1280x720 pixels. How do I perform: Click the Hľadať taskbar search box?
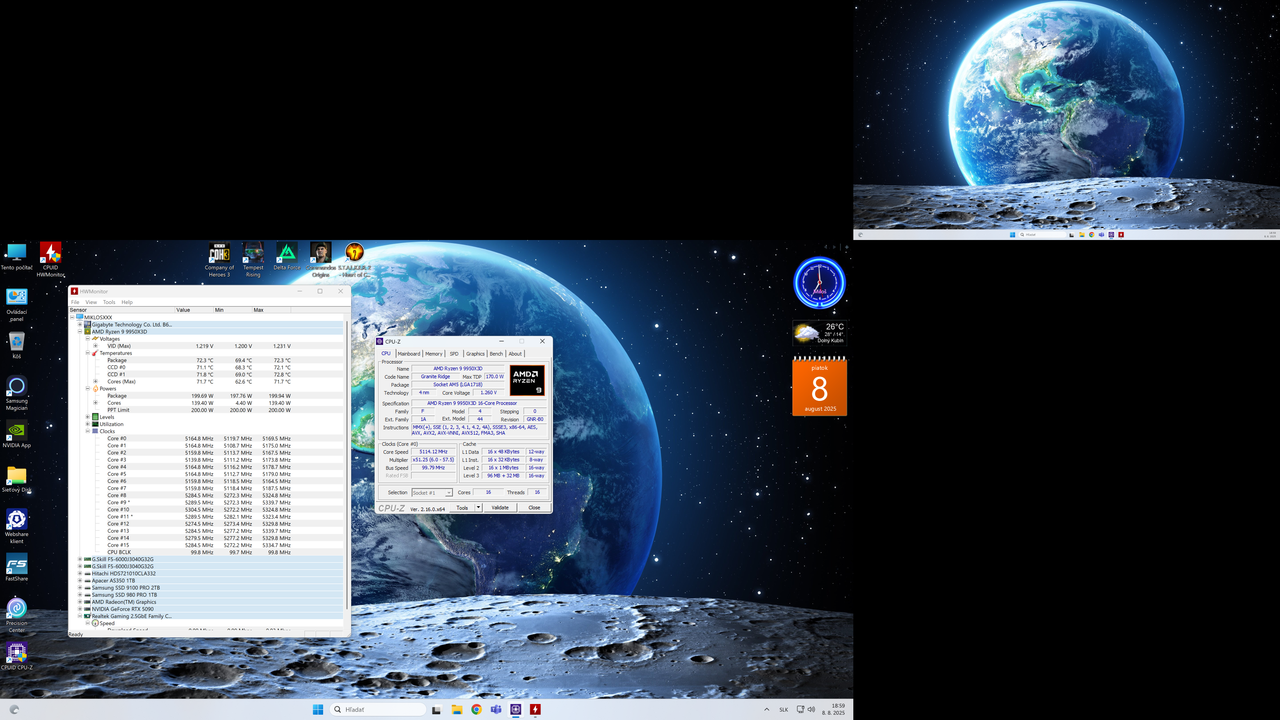[379, 709]
